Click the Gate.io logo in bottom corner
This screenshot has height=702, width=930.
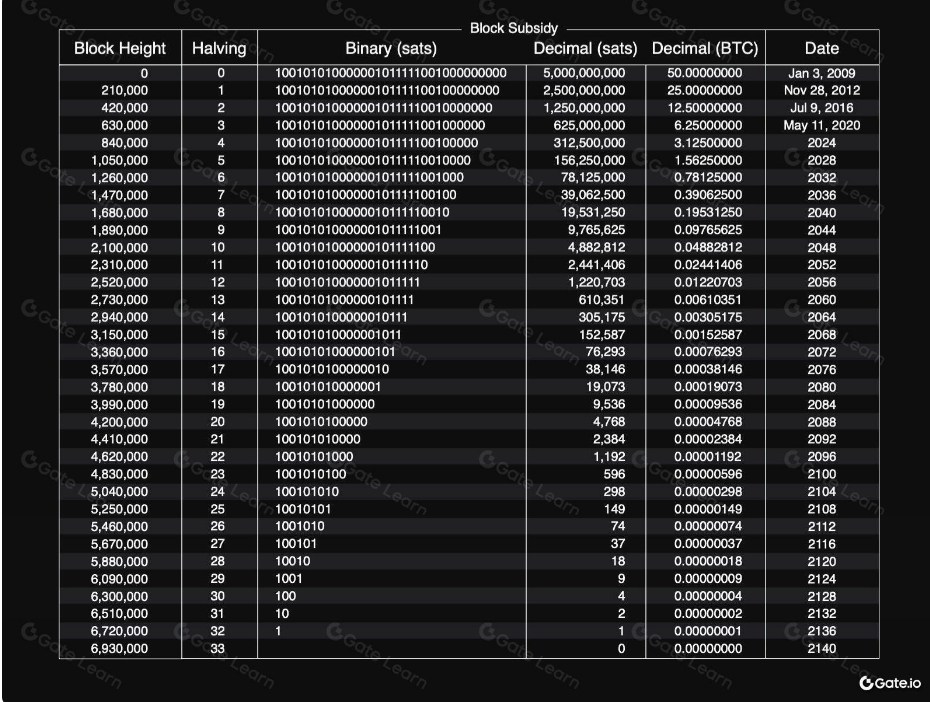coord(890,683)
